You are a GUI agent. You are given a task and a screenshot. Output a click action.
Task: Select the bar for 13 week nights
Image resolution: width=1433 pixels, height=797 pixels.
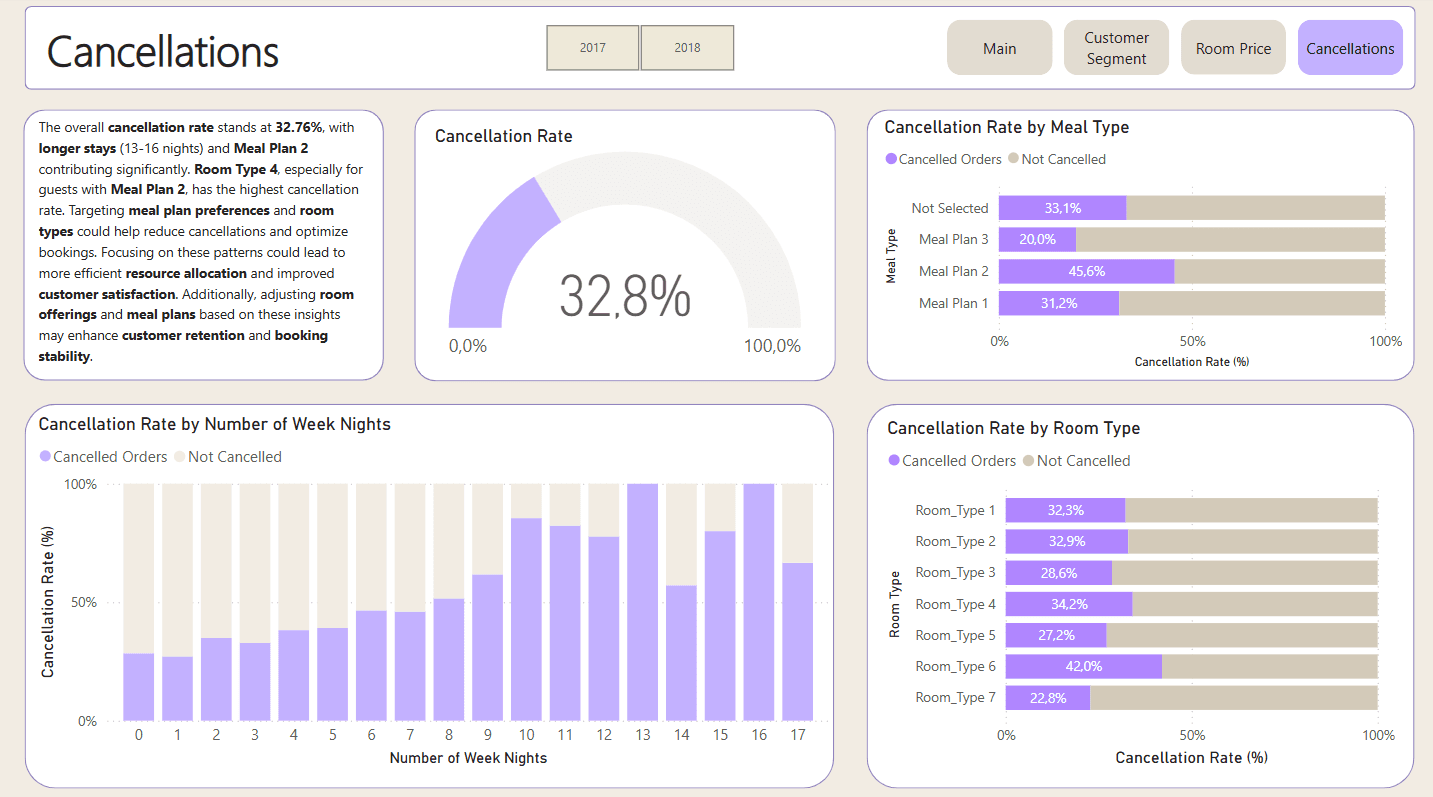(x=642, y=602)
